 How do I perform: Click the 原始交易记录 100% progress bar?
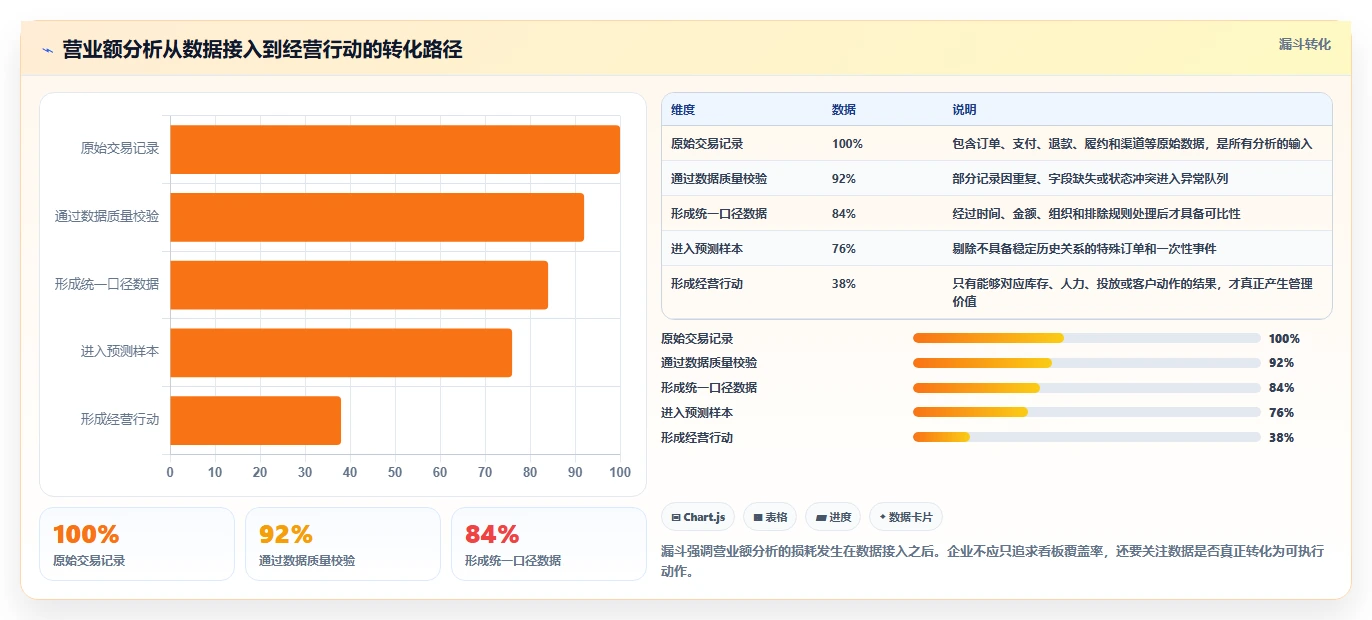pyautogui.click(x=1086, y=338)
